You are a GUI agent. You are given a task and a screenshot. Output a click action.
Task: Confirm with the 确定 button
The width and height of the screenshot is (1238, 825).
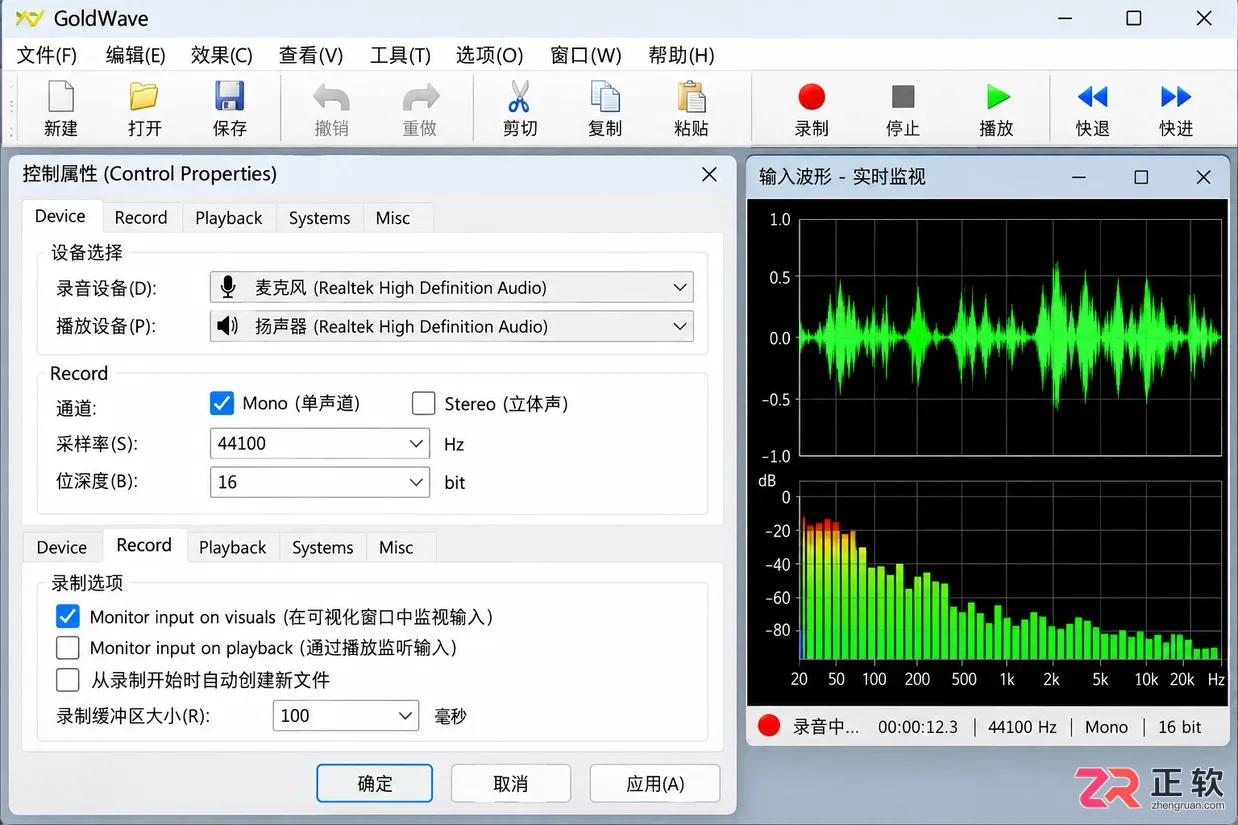[375, 783]
